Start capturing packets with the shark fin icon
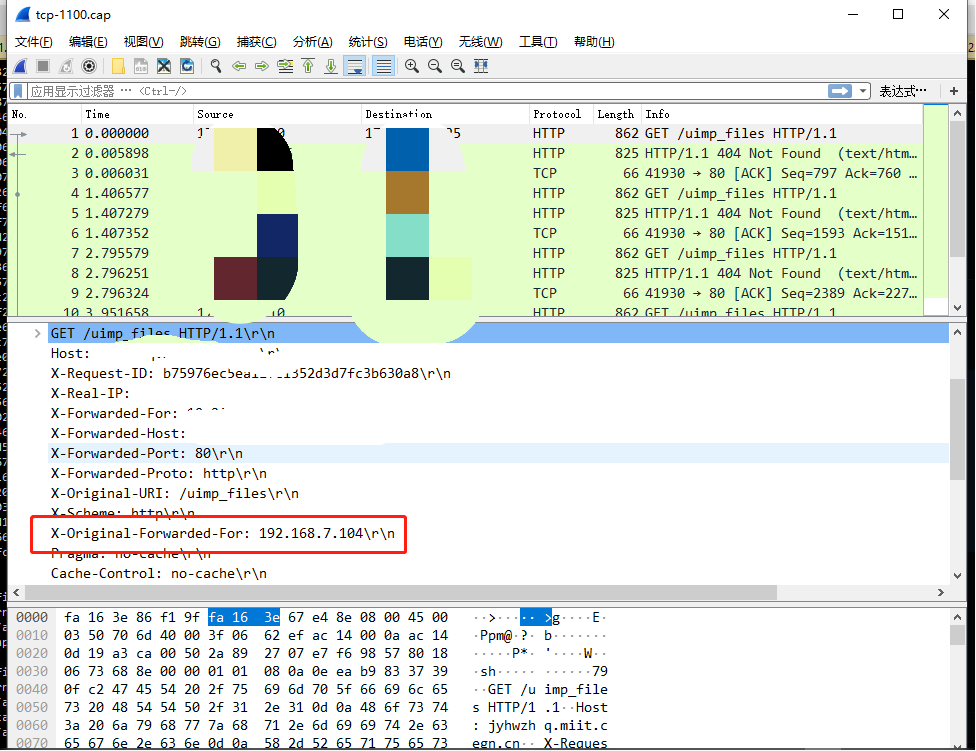 tap(20, 66)
